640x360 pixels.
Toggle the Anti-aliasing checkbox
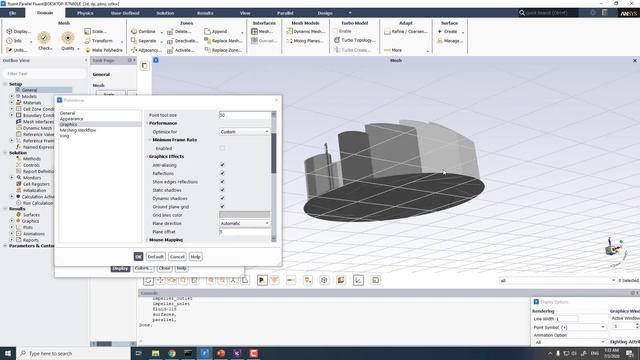pos(222,165)
